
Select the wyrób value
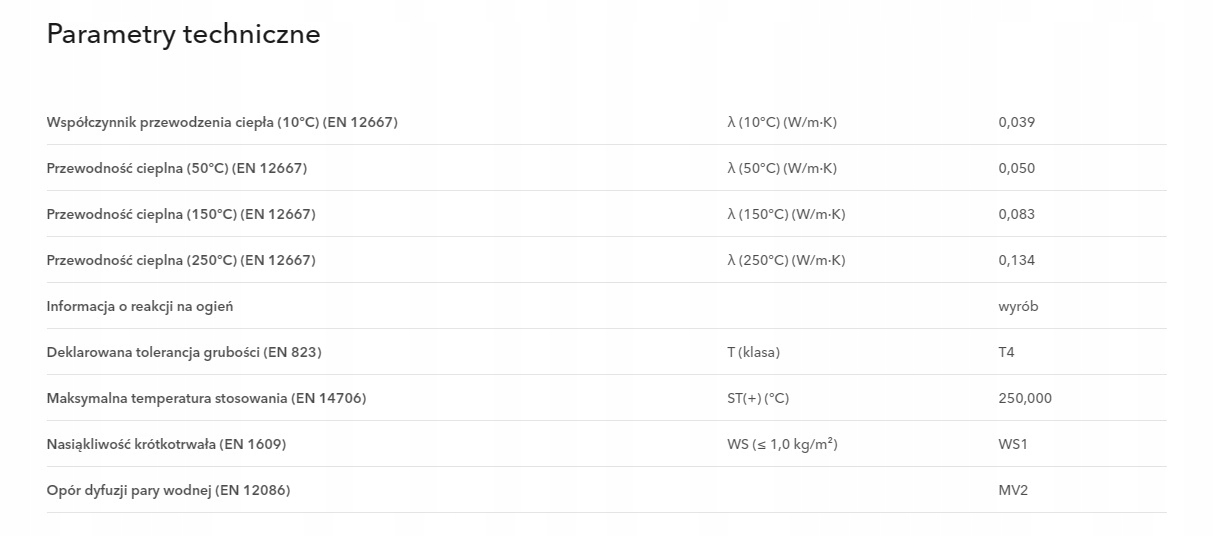click(x=1018, y=306)
